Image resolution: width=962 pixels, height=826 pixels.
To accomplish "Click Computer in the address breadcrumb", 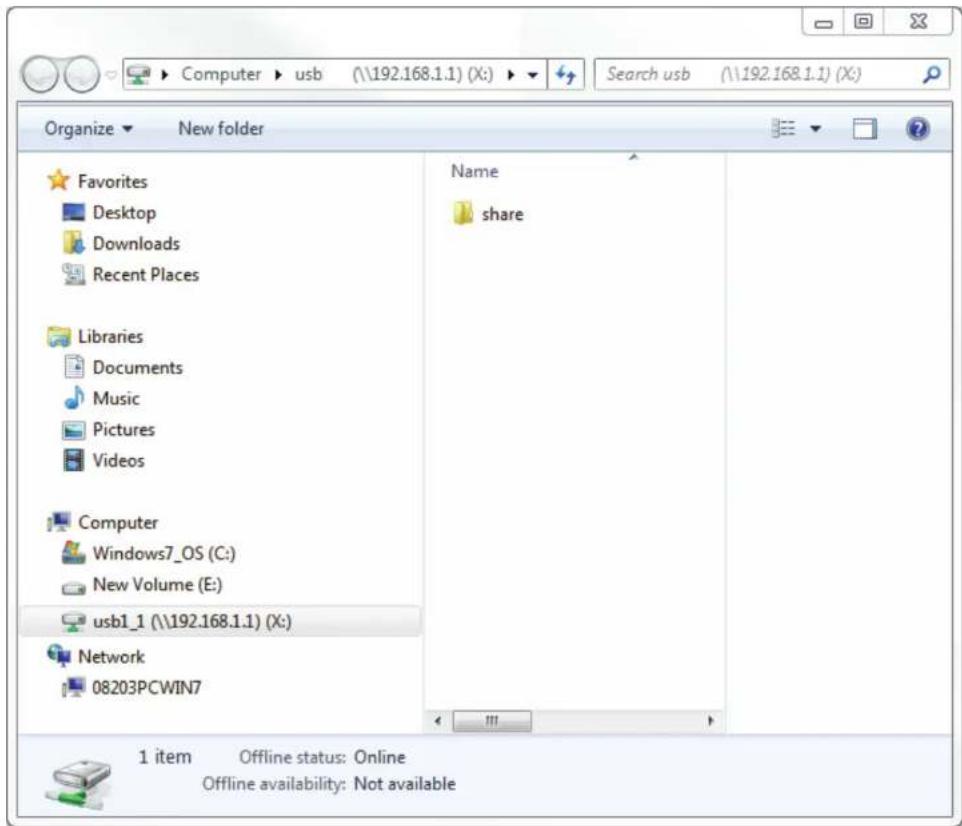I will (221, 74).
